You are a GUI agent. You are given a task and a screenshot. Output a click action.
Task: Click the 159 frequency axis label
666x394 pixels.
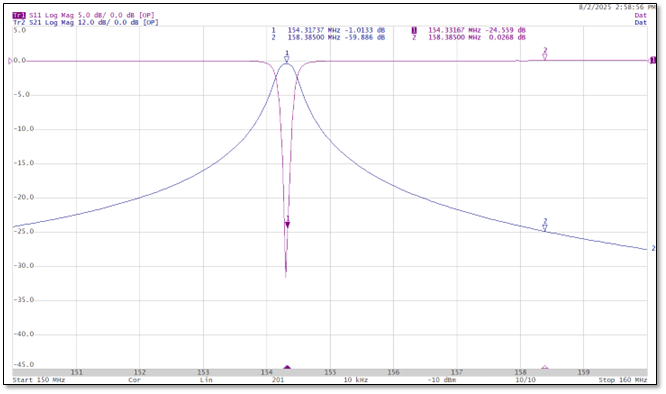pos(584,372)
